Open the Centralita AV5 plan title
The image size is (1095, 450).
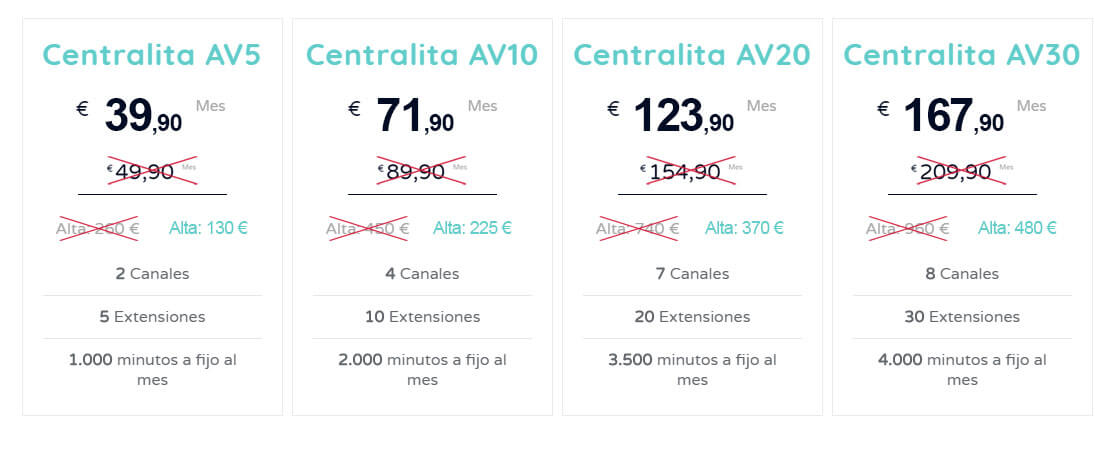(152, 55)
